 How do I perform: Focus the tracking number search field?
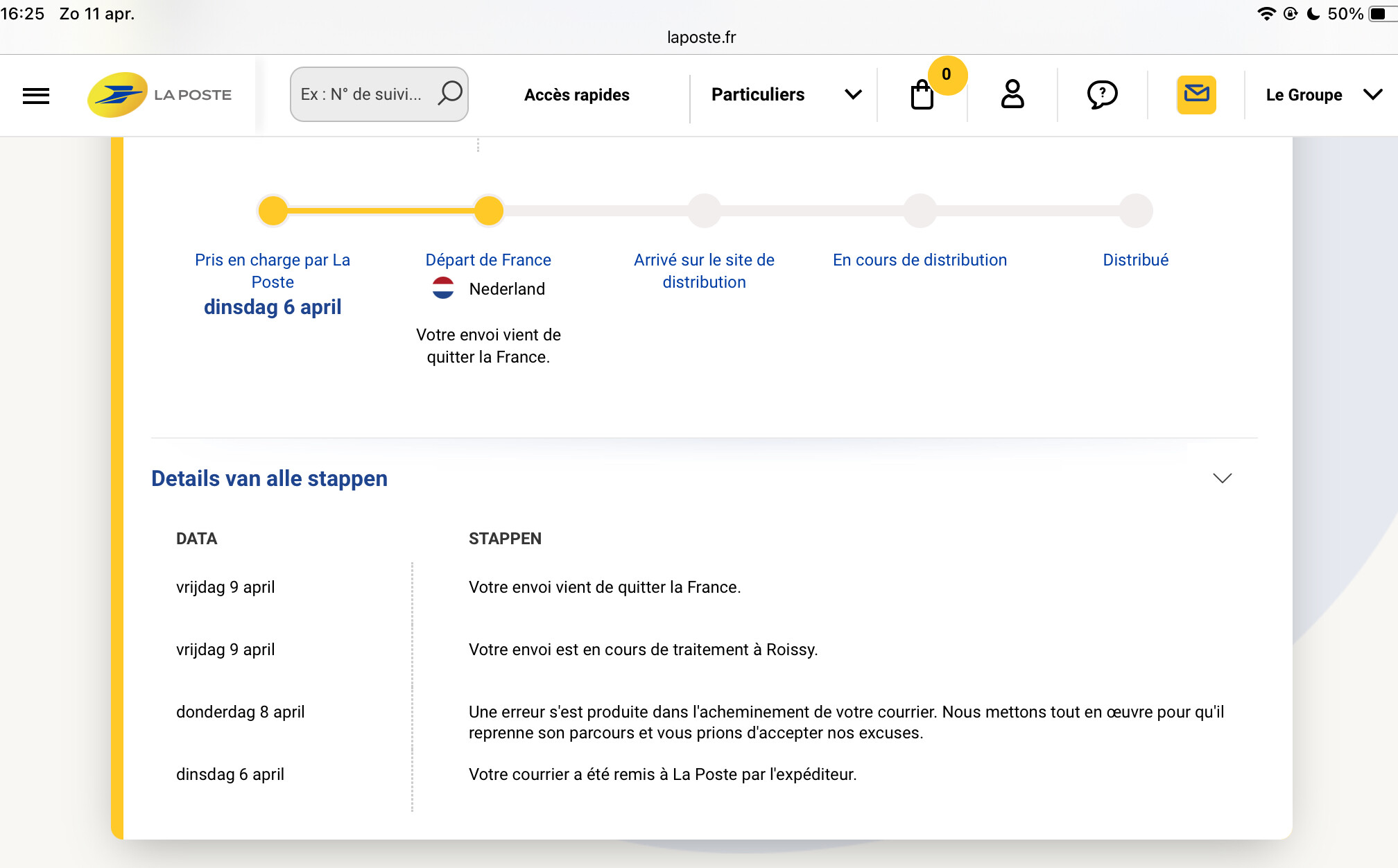pos(379,94)
